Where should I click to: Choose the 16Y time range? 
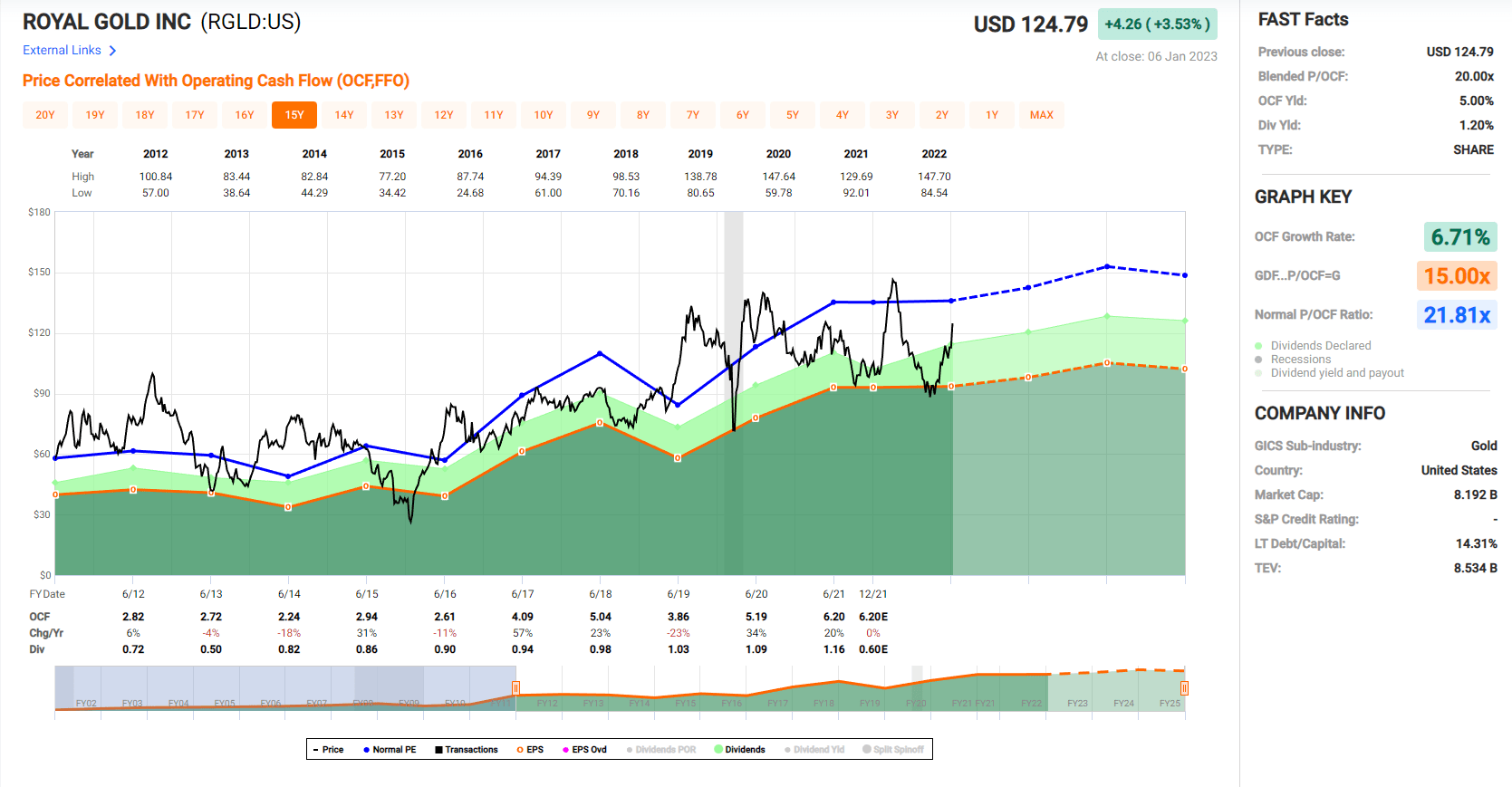245,115
